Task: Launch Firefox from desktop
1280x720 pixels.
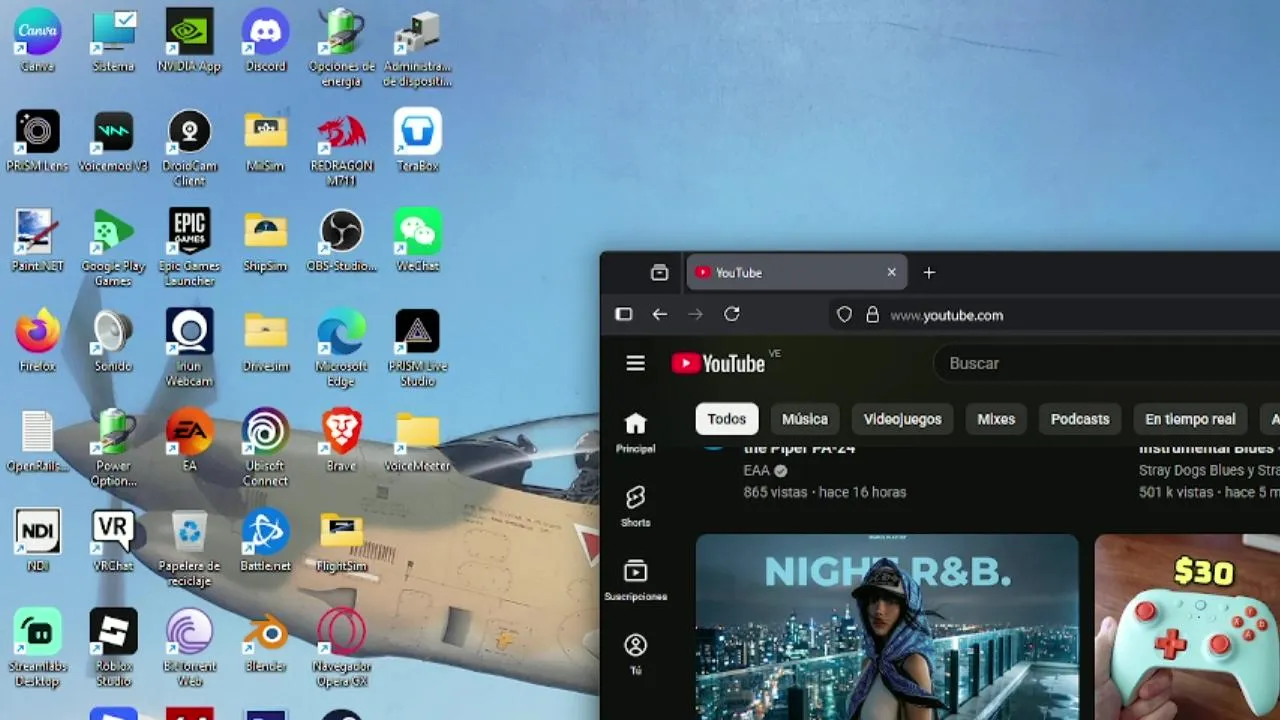Action: pyautogui.click(x=38, y=341)
